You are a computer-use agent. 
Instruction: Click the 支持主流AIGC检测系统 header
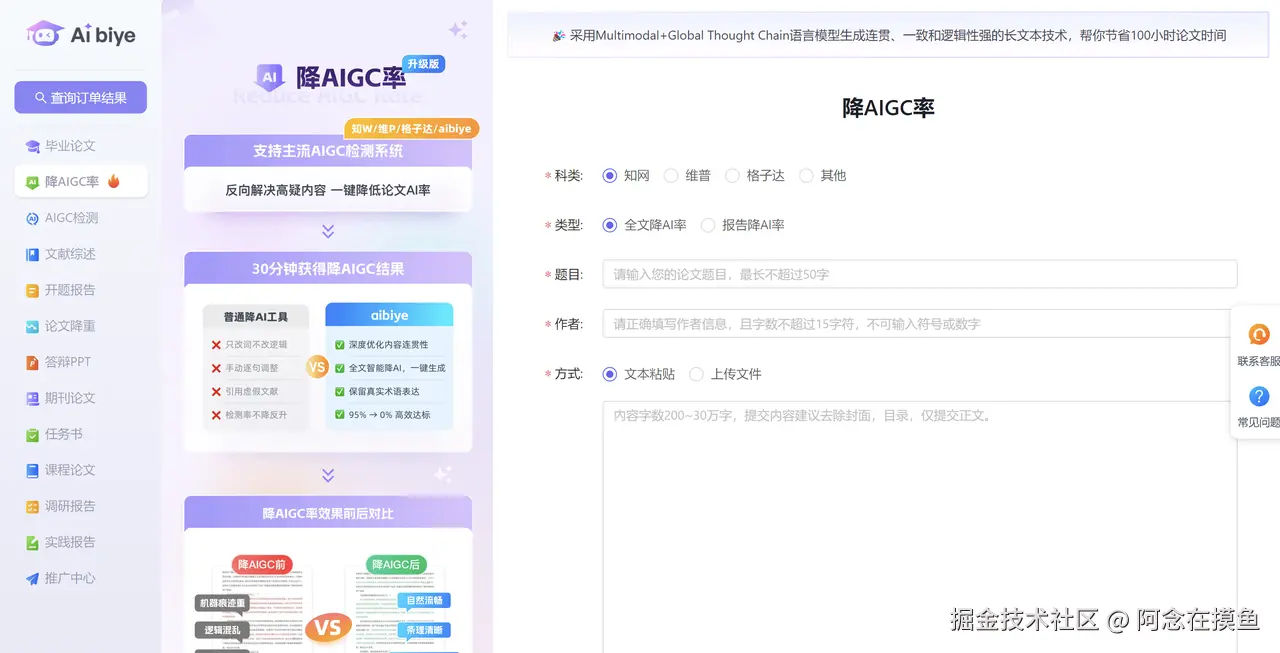tap(328, 151)
